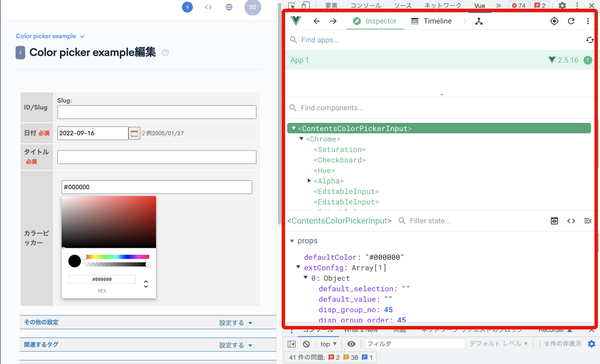
Task: Open devtools settings gear icon
Action: [562, 5]
